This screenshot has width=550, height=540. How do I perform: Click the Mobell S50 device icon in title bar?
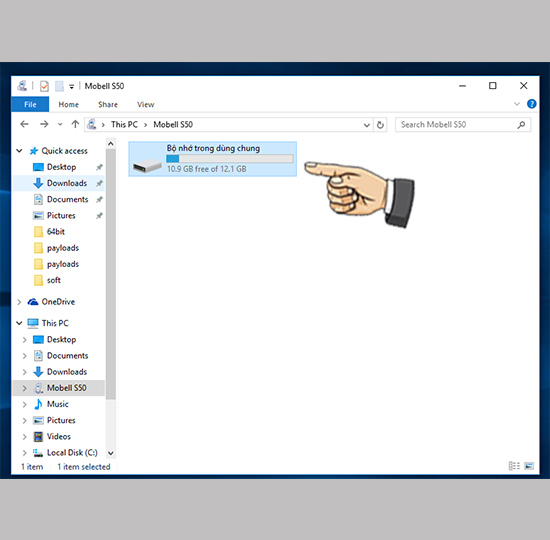point(22,86)
